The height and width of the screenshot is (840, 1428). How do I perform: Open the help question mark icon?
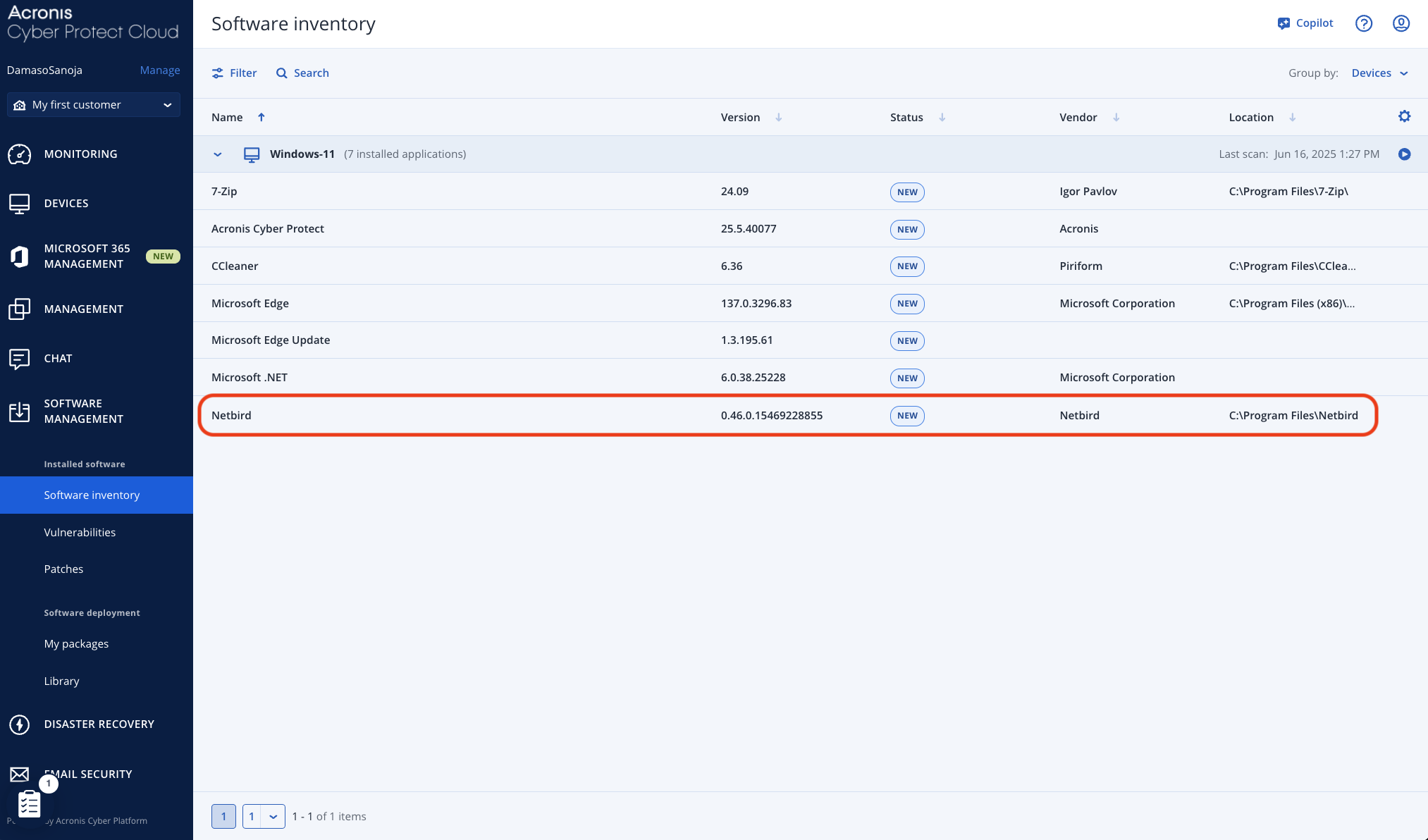pyautogui.click(x=1364, y=23)
